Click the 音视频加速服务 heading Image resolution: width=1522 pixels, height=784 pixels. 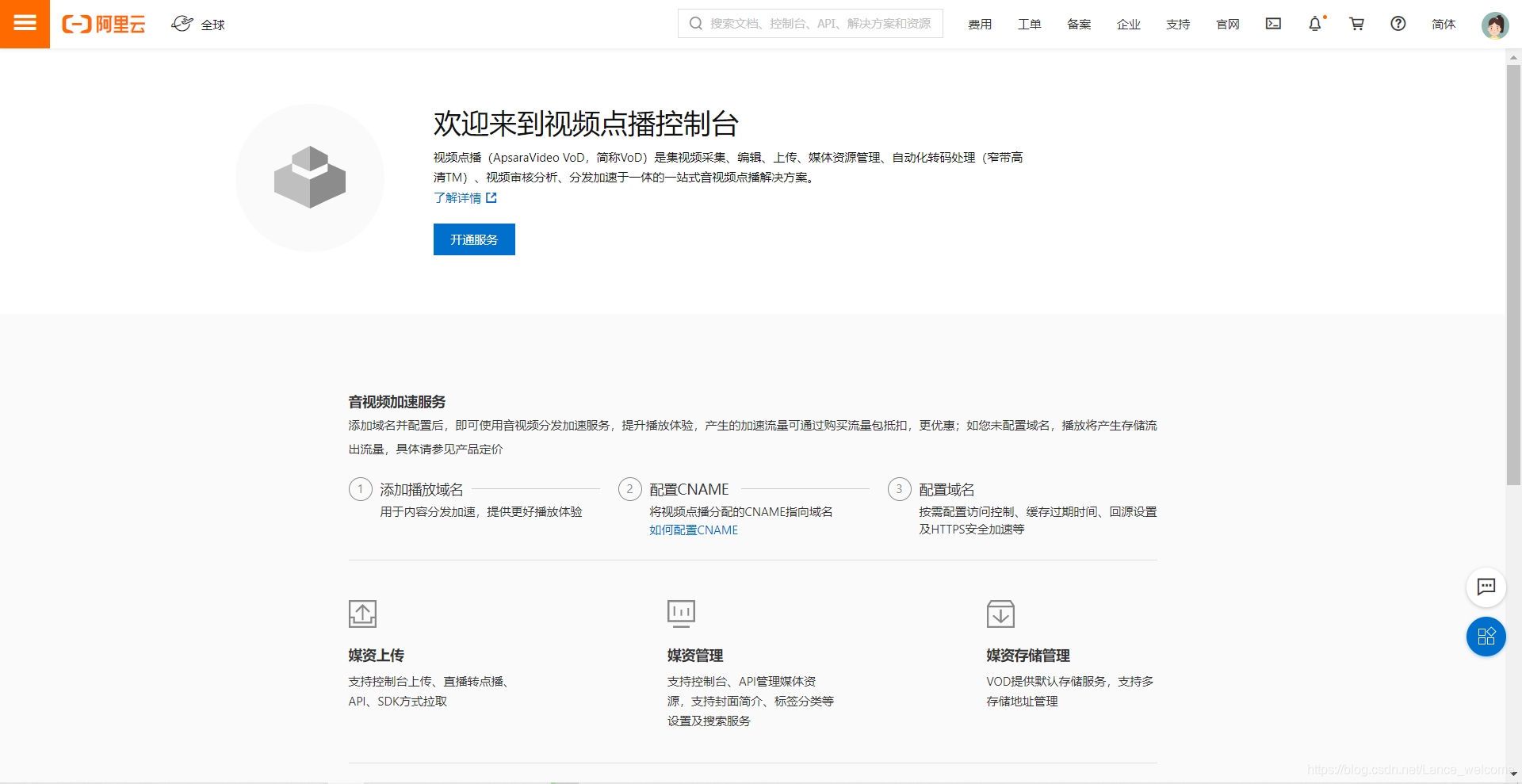pos(397,402)
